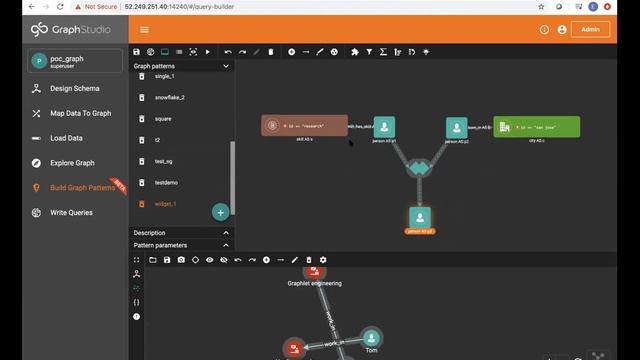Add a filter with the funnel icon
The height and width of the screenshot is (360, 640).
click(x=369, y=52)
